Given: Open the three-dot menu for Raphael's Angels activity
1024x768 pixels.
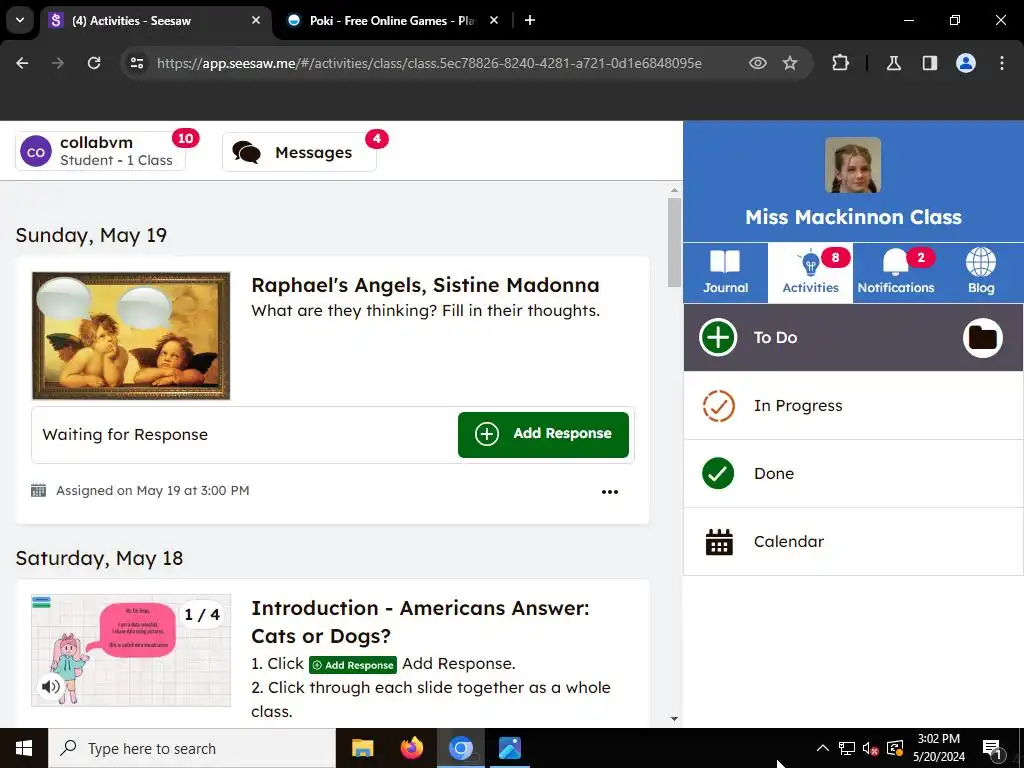Looking at the screenshot, I should click(x=609, y=492).
